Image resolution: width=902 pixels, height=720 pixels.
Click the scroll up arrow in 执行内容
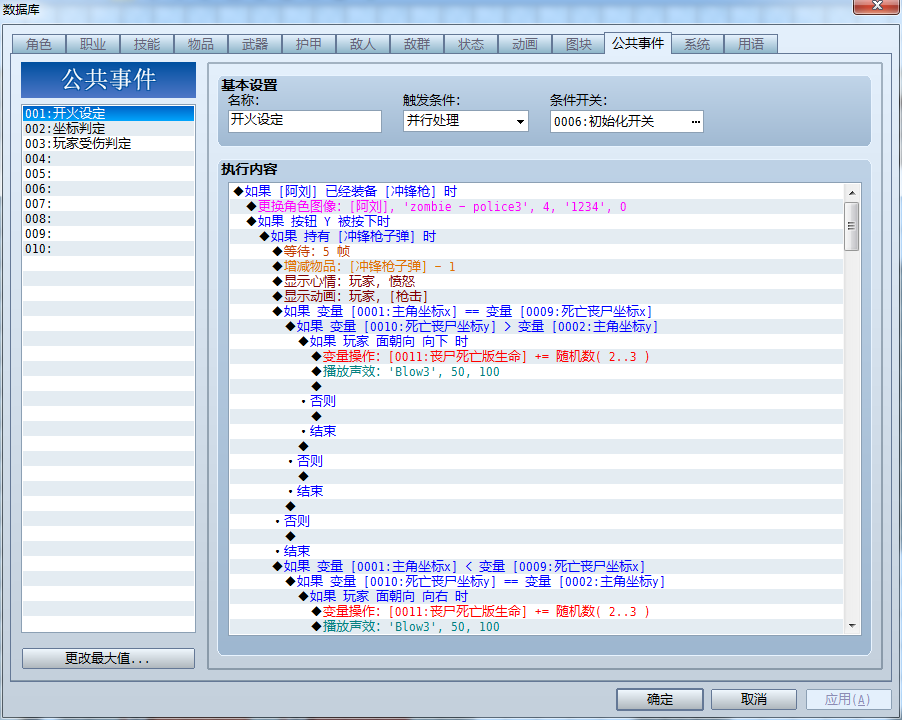pos(852,193)
